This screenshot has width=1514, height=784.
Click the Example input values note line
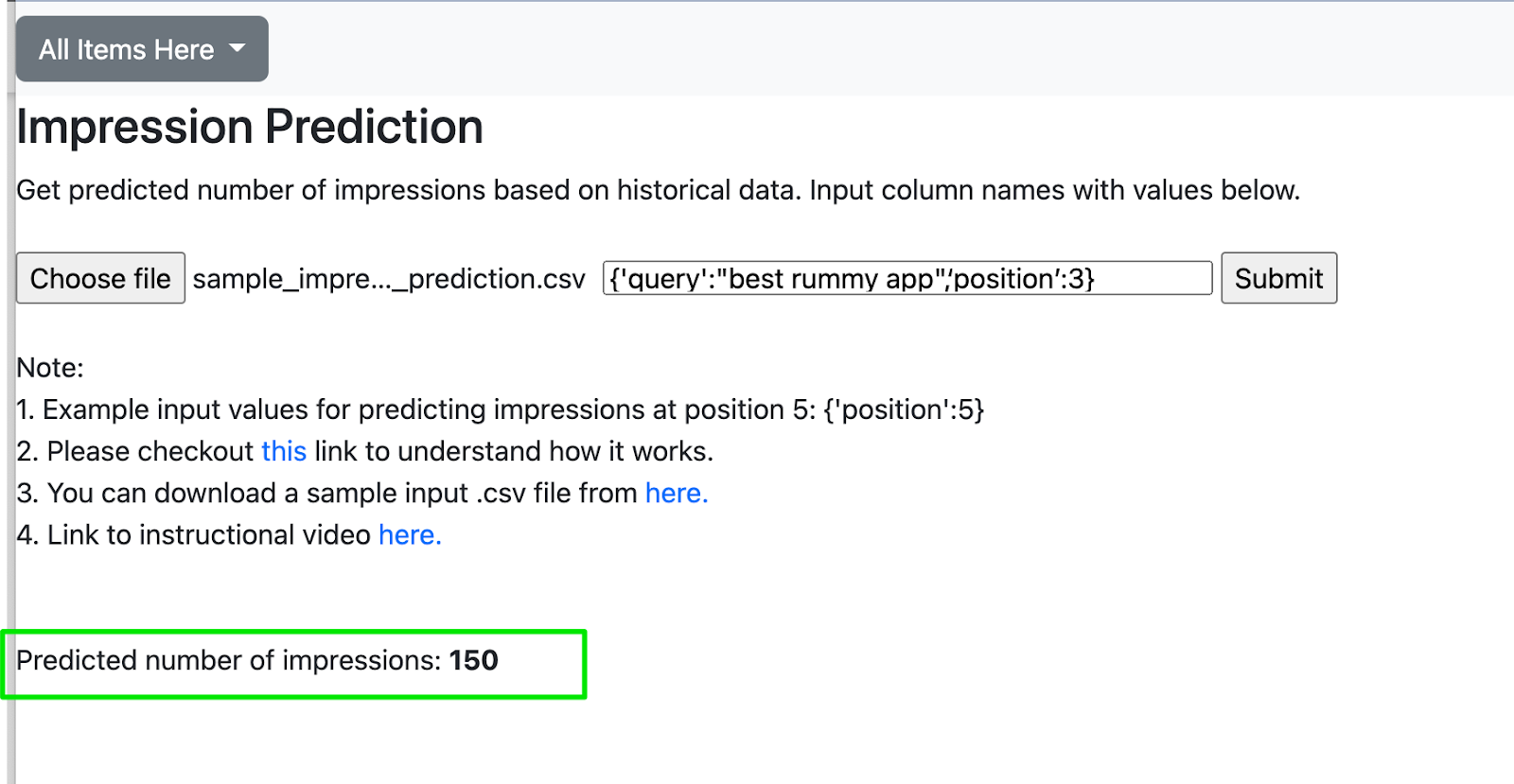501,409
